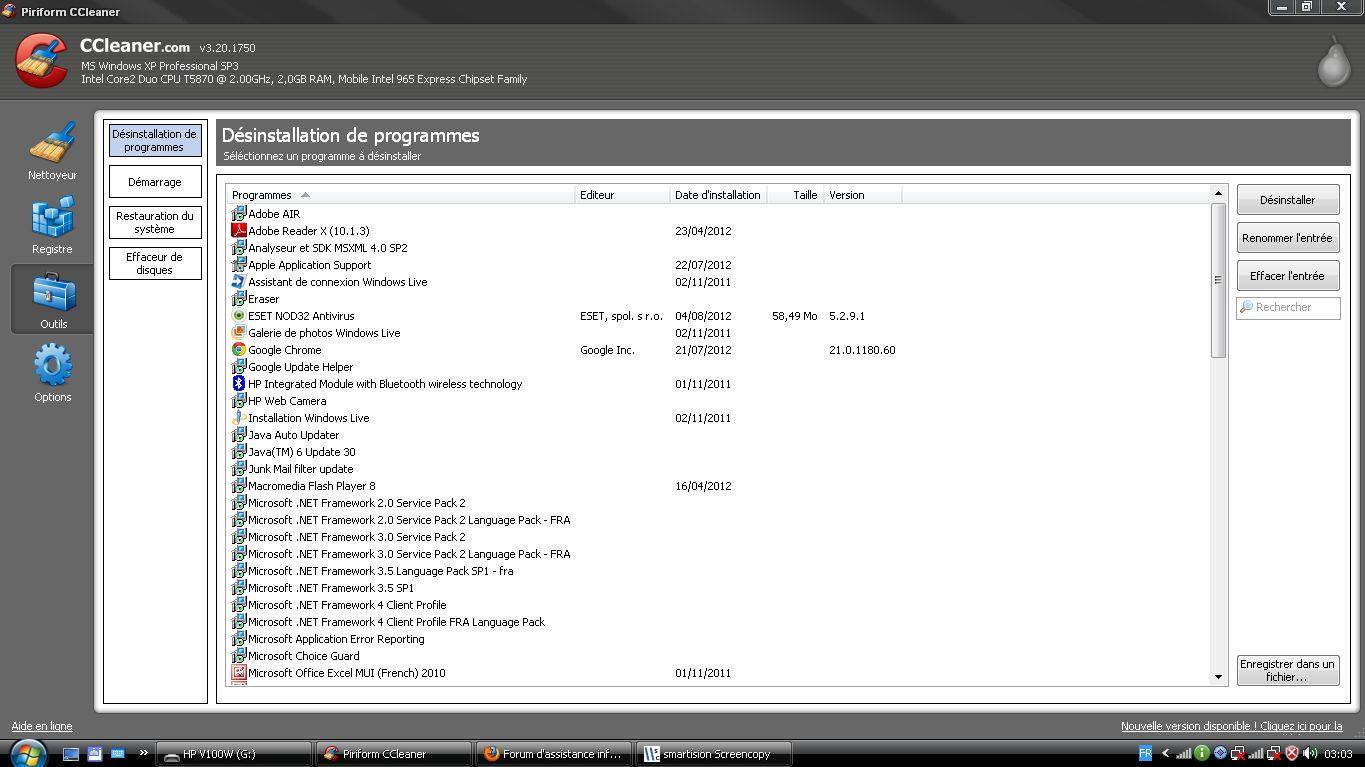Switch to smartision Screencopy taskbar button
Image resolution: width=1365 pixels, height=767 pixels.
(x=714, y=754)
